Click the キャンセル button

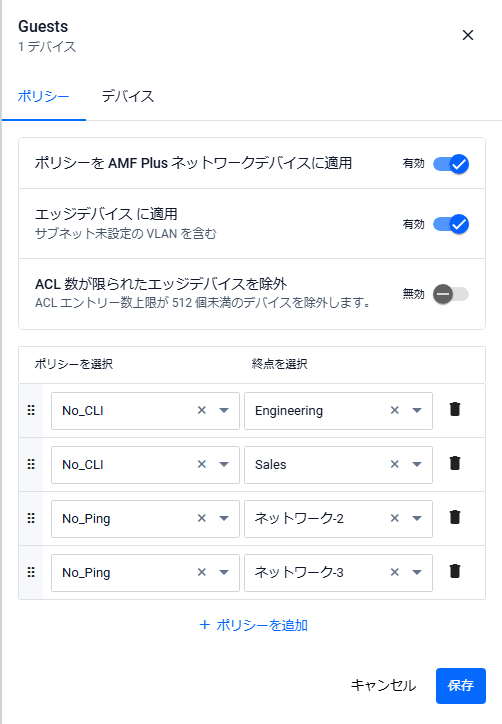(383, 685)
